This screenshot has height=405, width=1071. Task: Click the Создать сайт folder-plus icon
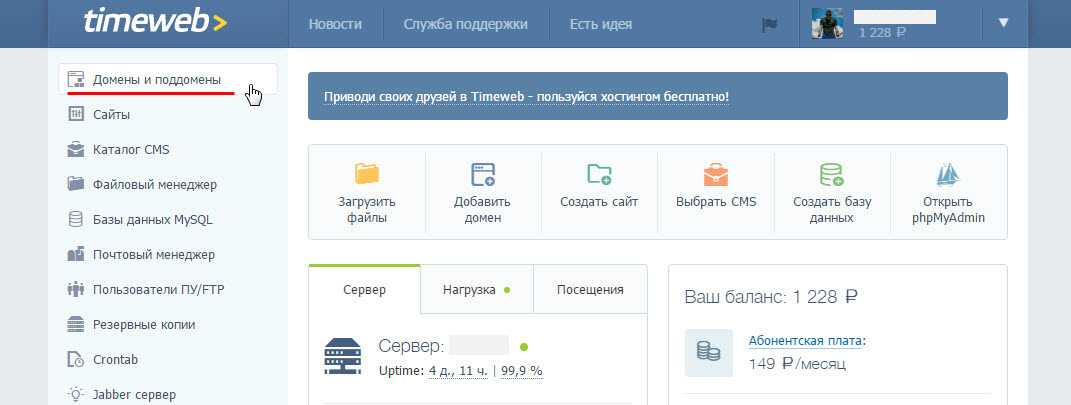(x=599, y=173)
